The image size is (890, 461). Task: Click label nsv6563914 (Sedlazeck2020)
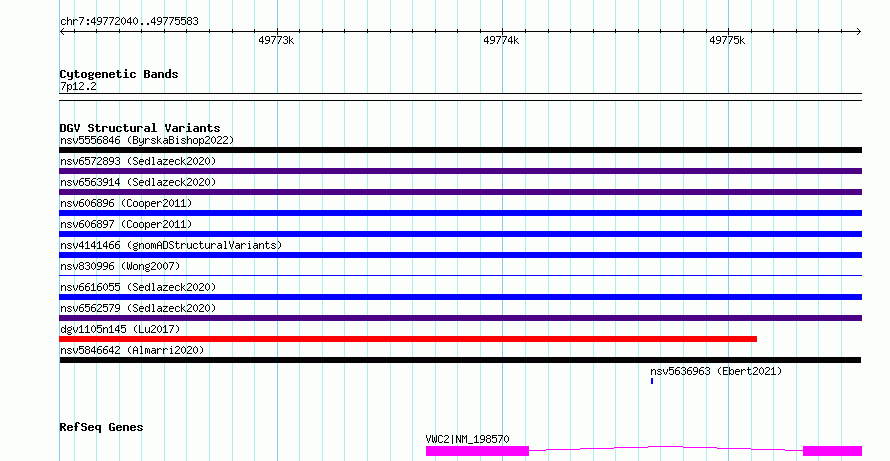138,182
